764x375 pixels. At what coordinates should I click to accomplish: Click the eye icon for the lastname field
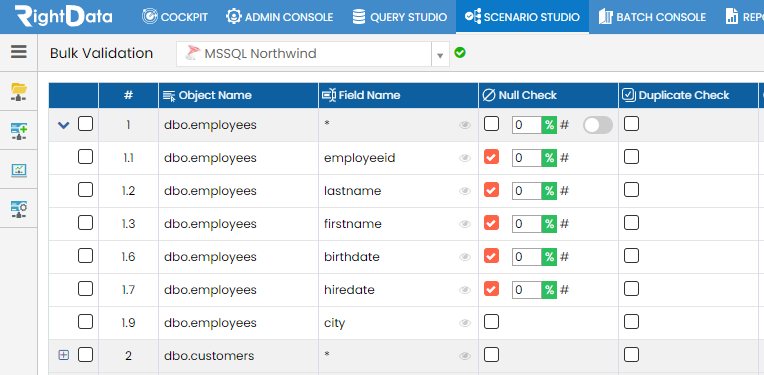(x=465, y=191)
